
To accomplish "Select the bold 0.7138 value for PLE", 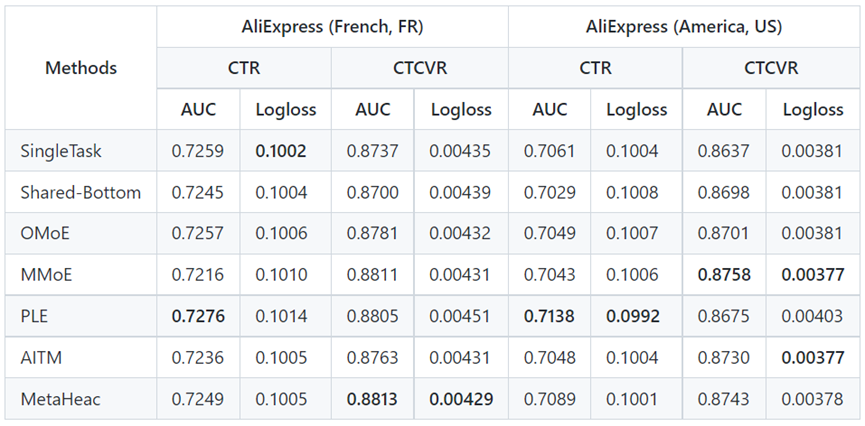I will point(551,316).
